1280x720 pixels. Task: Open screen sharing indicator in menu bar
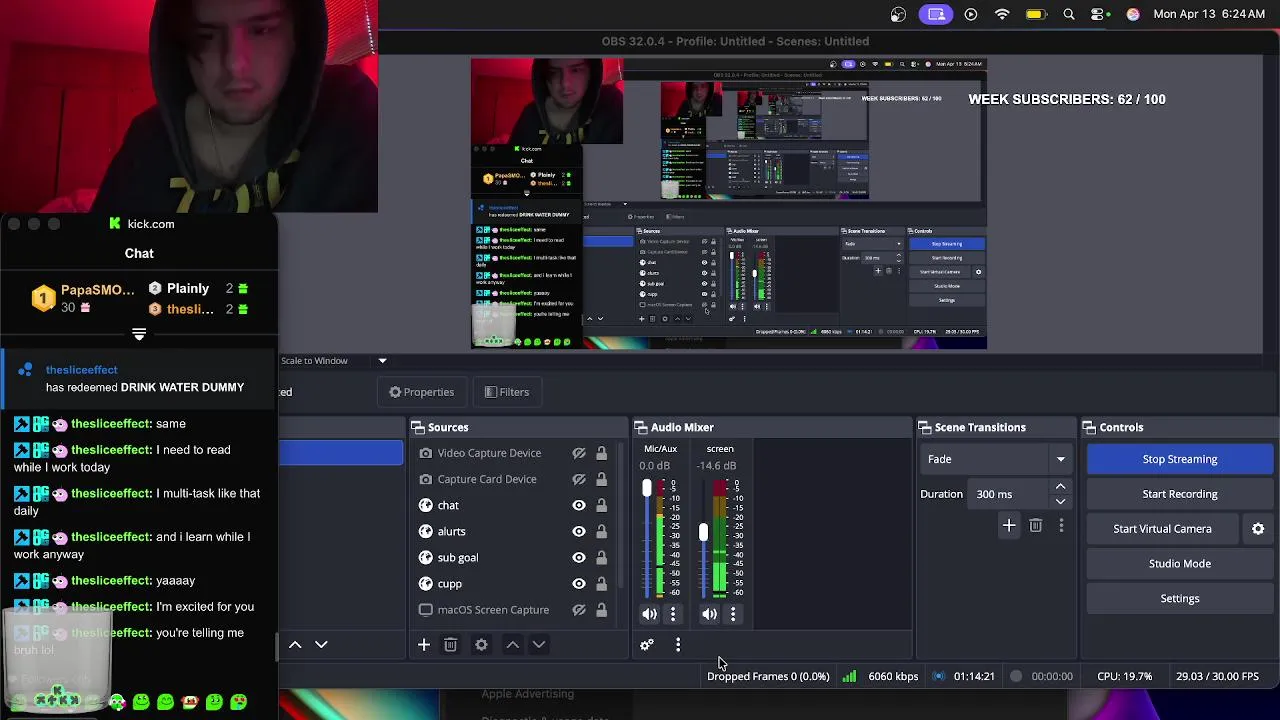tap(936, 14)
